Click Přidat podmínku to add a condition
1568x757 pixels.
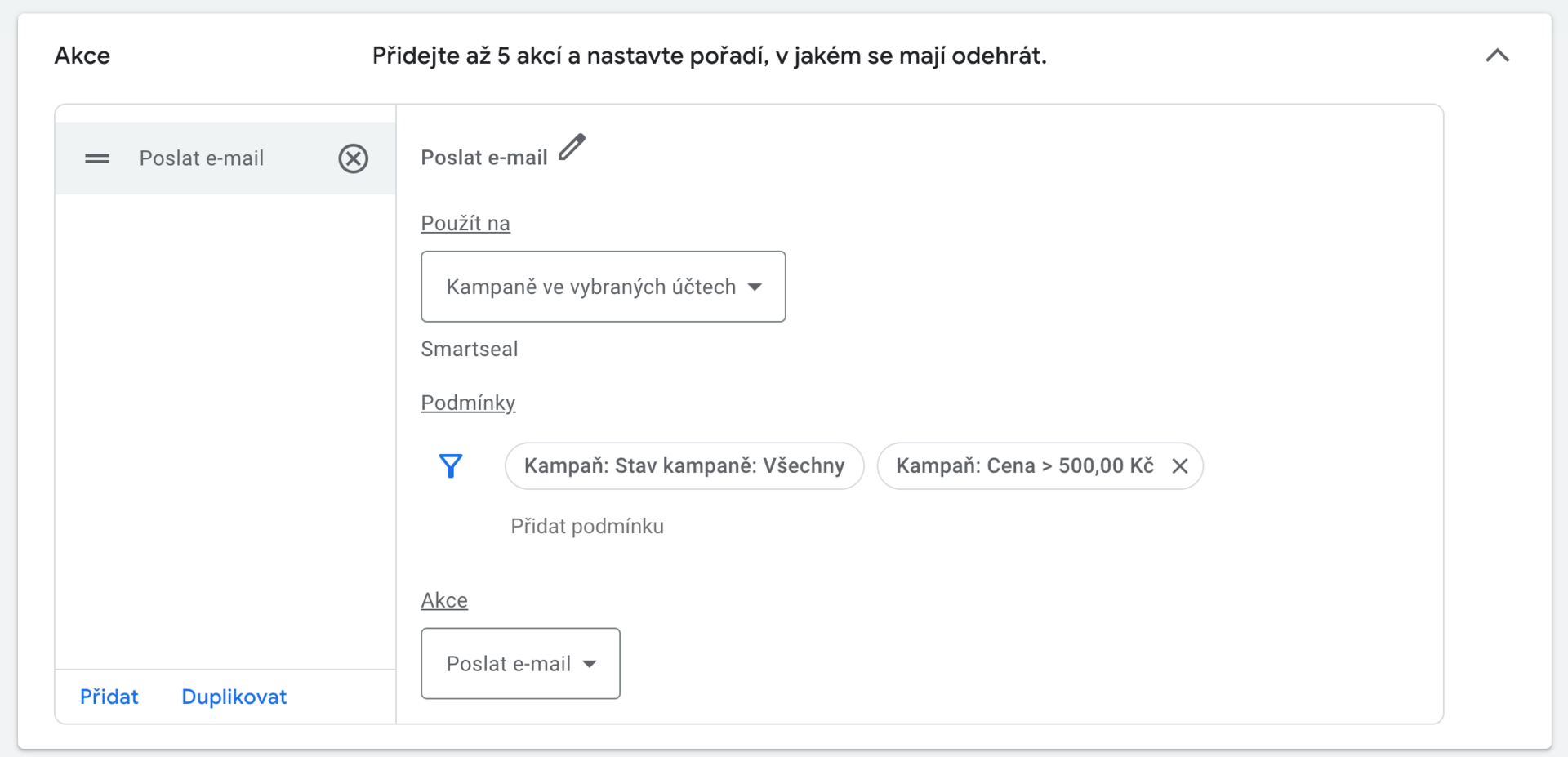[x=586, y=527]
